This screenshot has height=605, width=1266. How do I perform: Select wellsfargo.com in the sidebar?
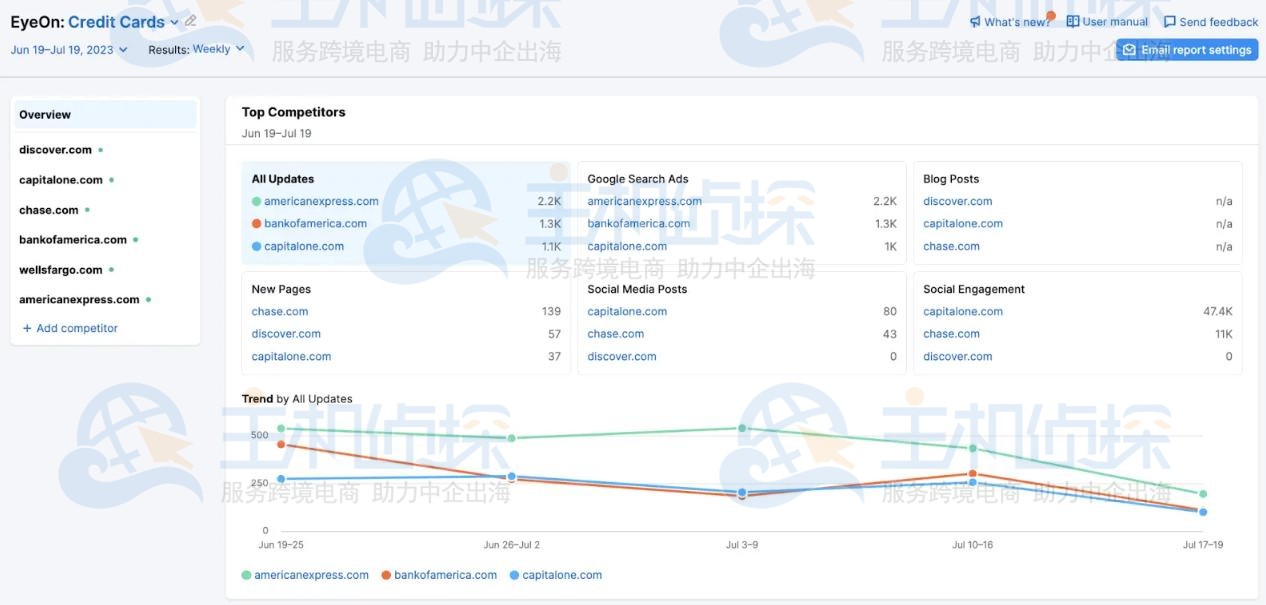coord(60,269)
